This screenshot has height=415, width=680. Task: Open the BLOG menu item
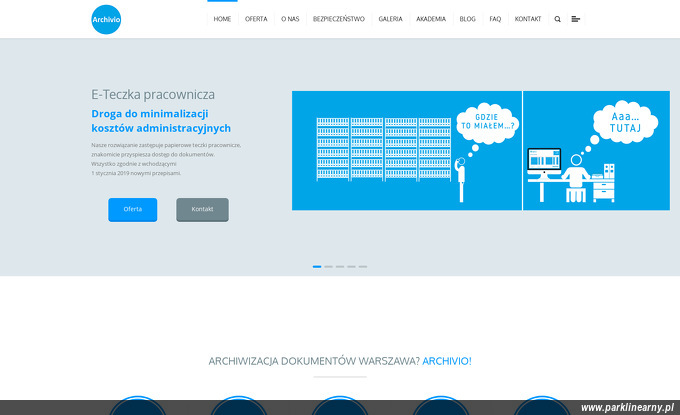[x=468, y=19]
